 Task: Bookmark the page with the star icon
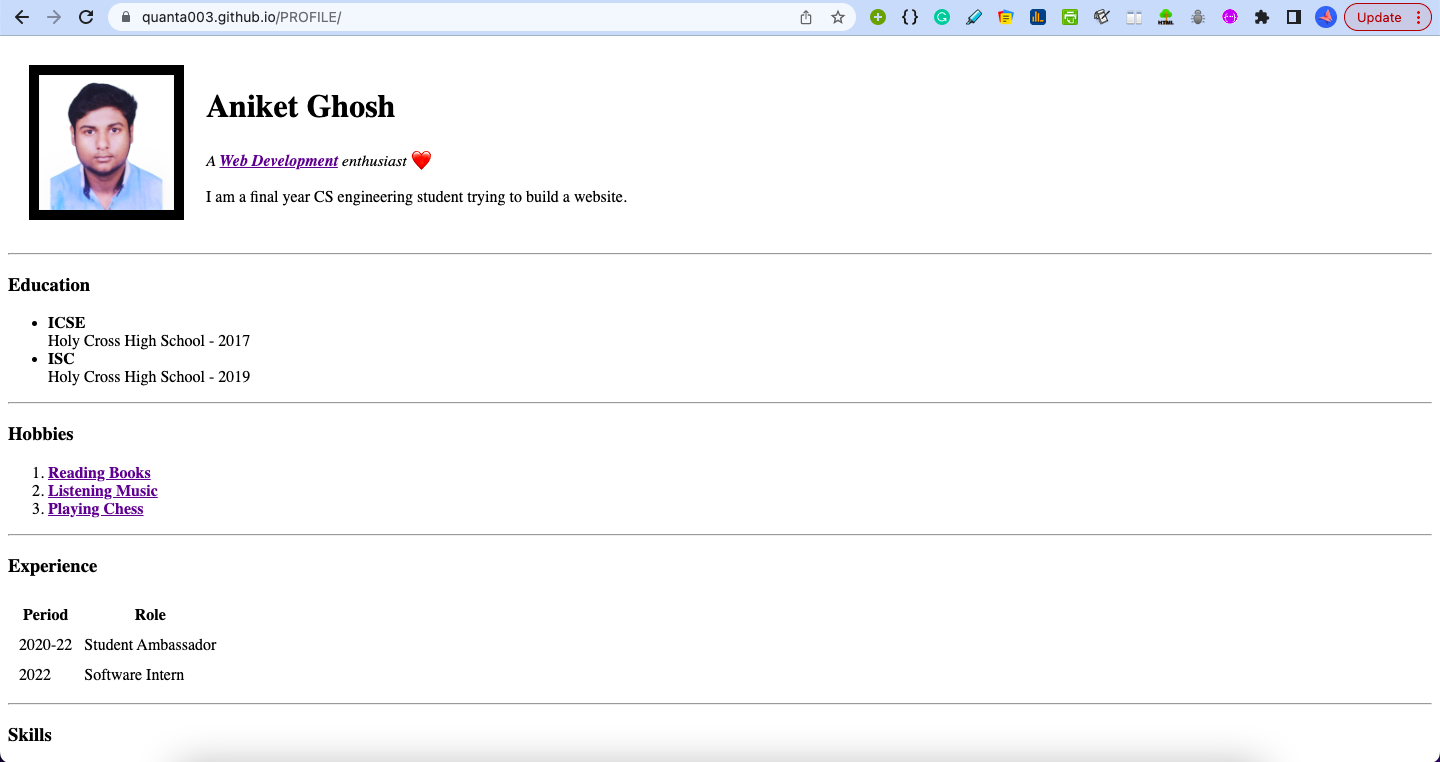click(838, 17)
